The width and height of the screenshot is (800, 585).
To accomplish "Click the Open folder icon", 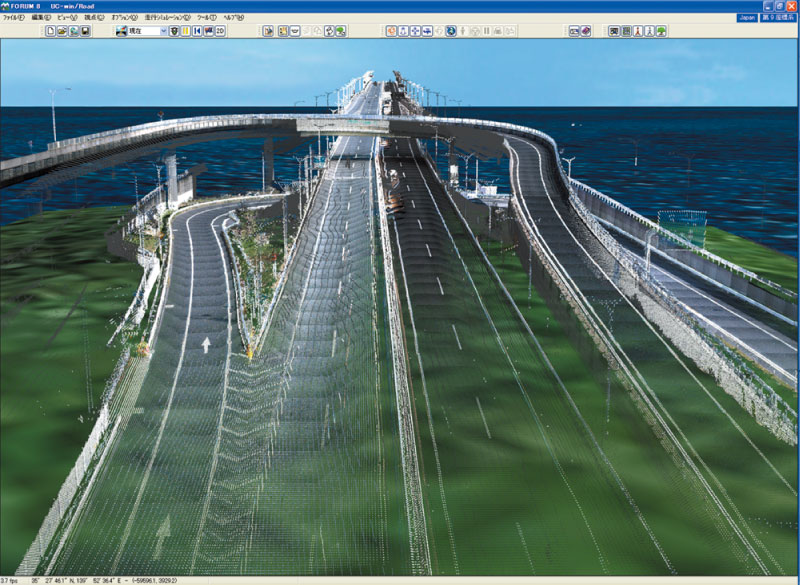I will (62, 31).
